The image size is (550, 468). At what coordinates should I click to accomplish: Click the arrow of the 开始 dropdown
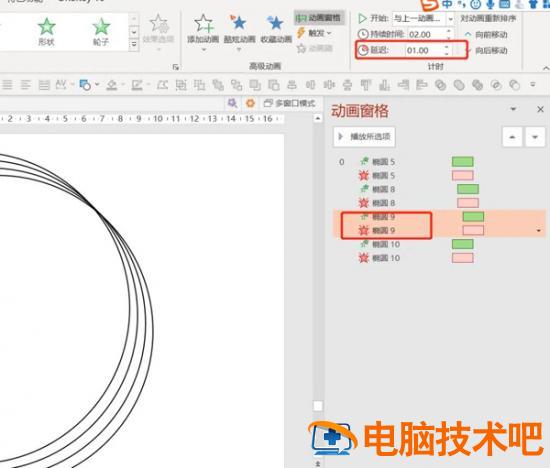[450, 19]
